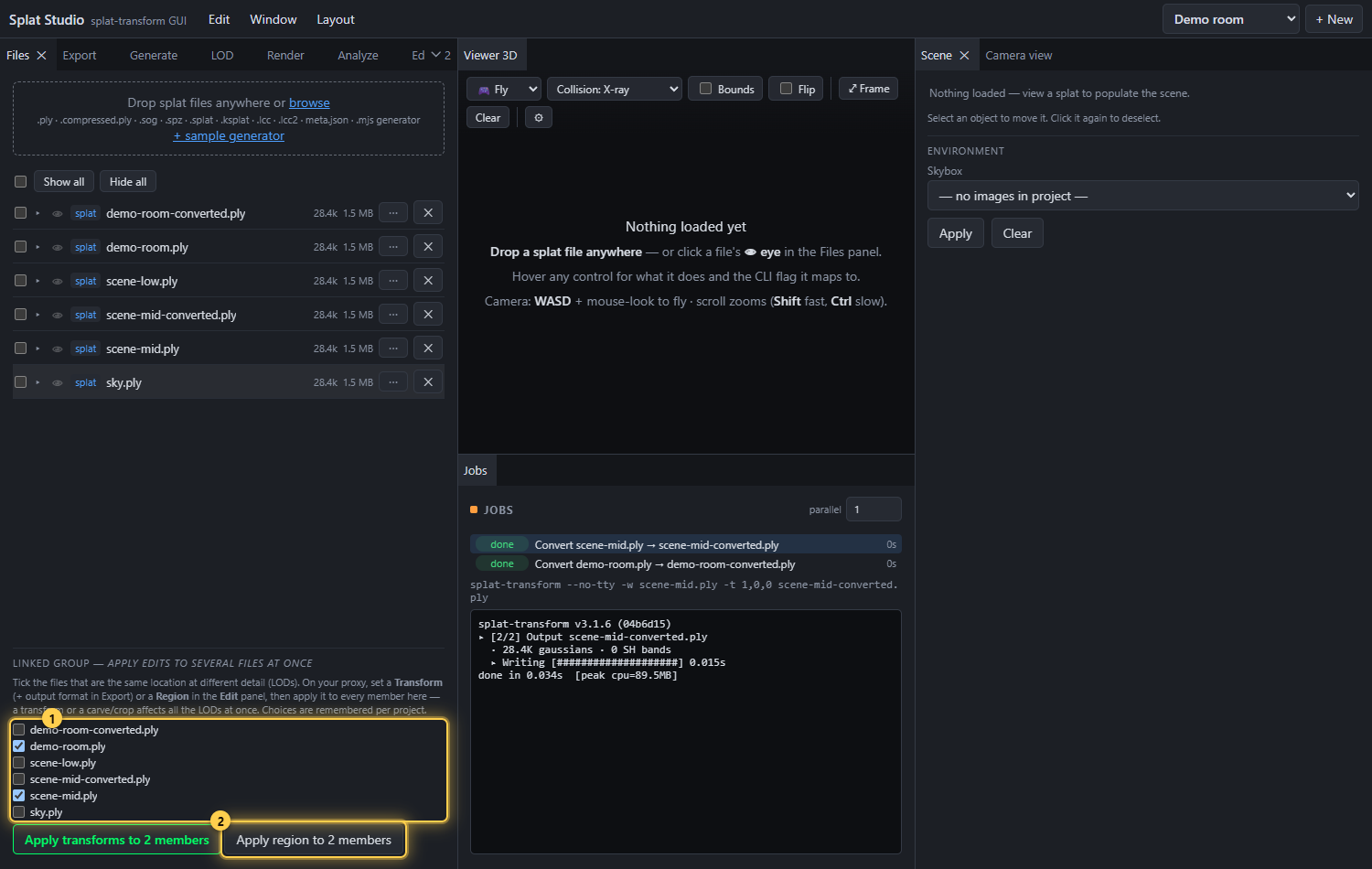Expand the scene-mid-converted.ply row

tap(38, 316)
